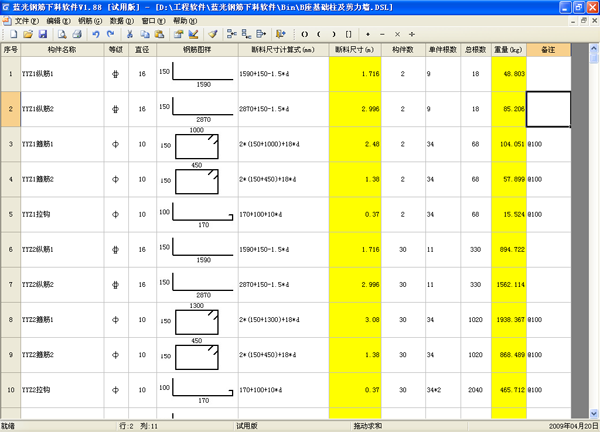Click the pencil-and-ruler drawing icon
600x432 pixels.
click(194, 34)
